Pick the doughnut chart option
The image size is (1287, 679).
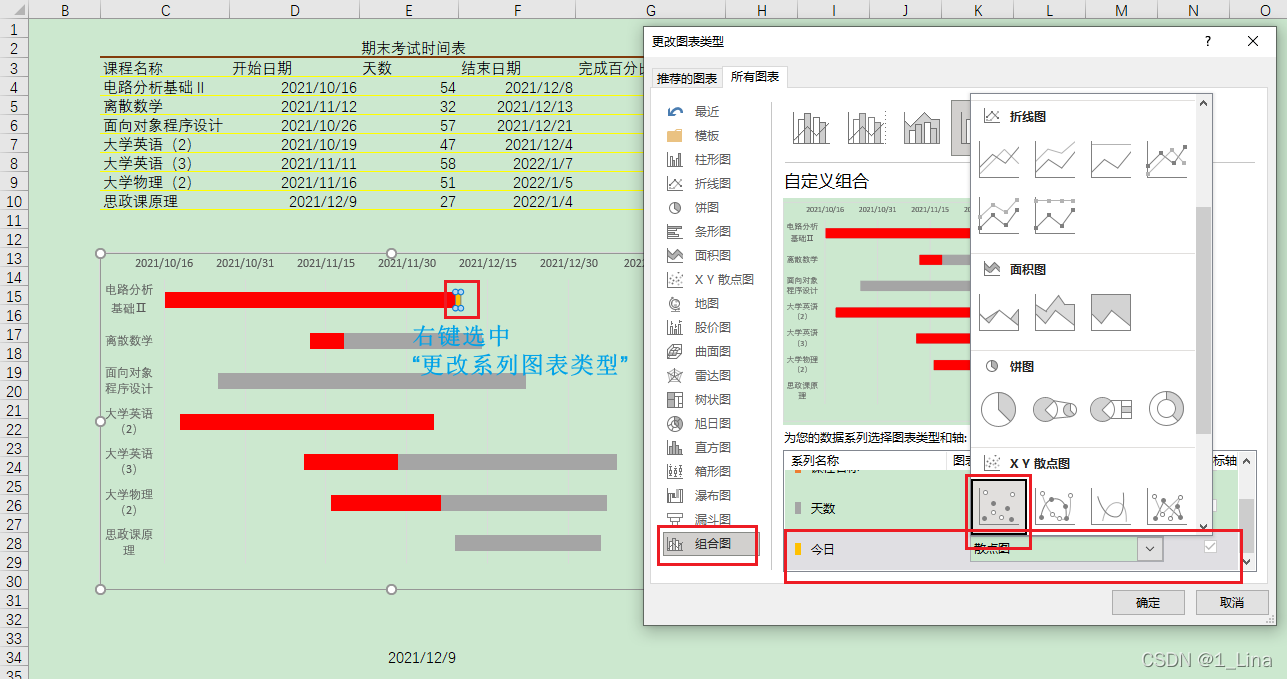(x=1167, y=408)
